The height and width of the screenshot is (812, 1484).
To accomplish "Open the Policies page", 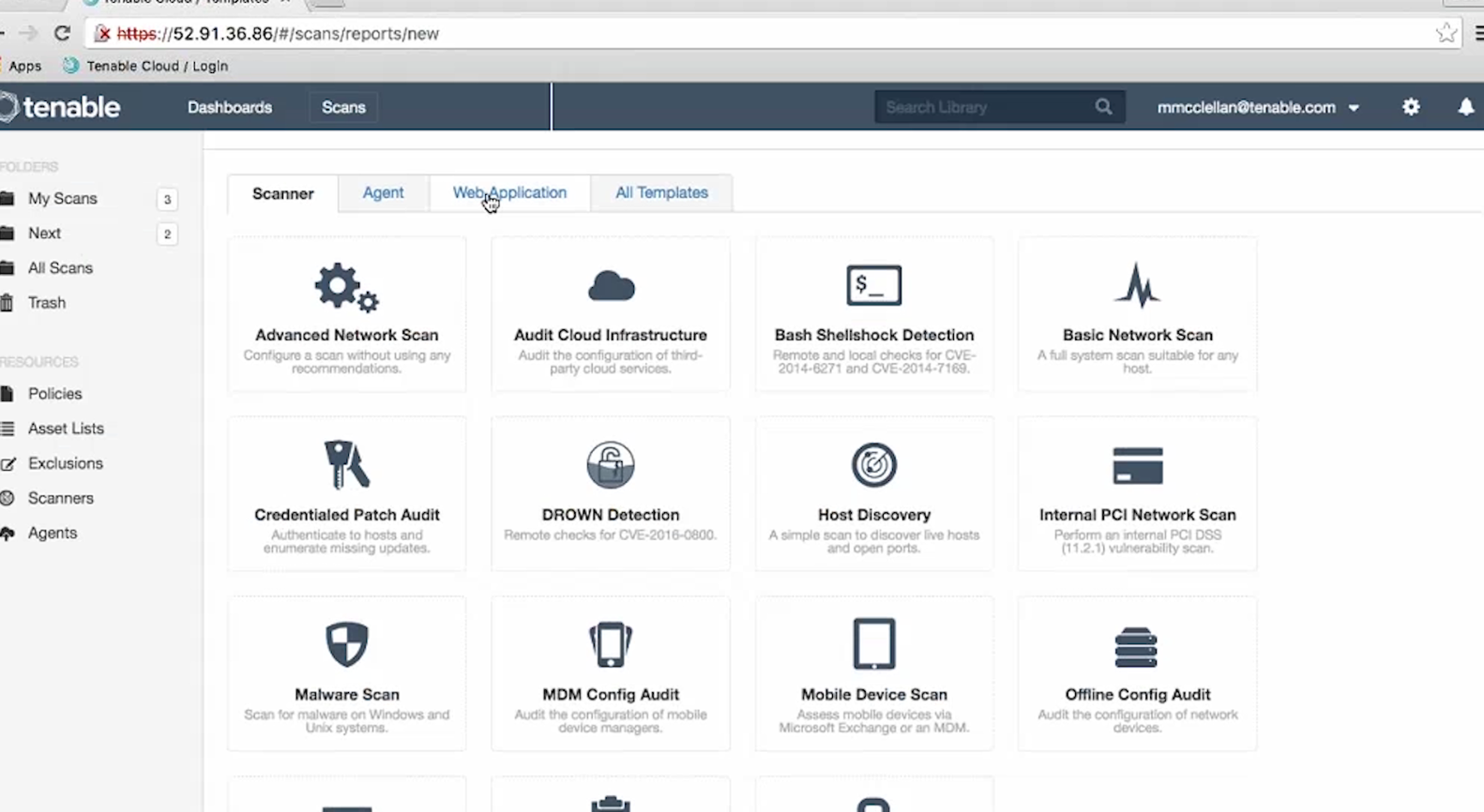I will (x=54, y=394).
